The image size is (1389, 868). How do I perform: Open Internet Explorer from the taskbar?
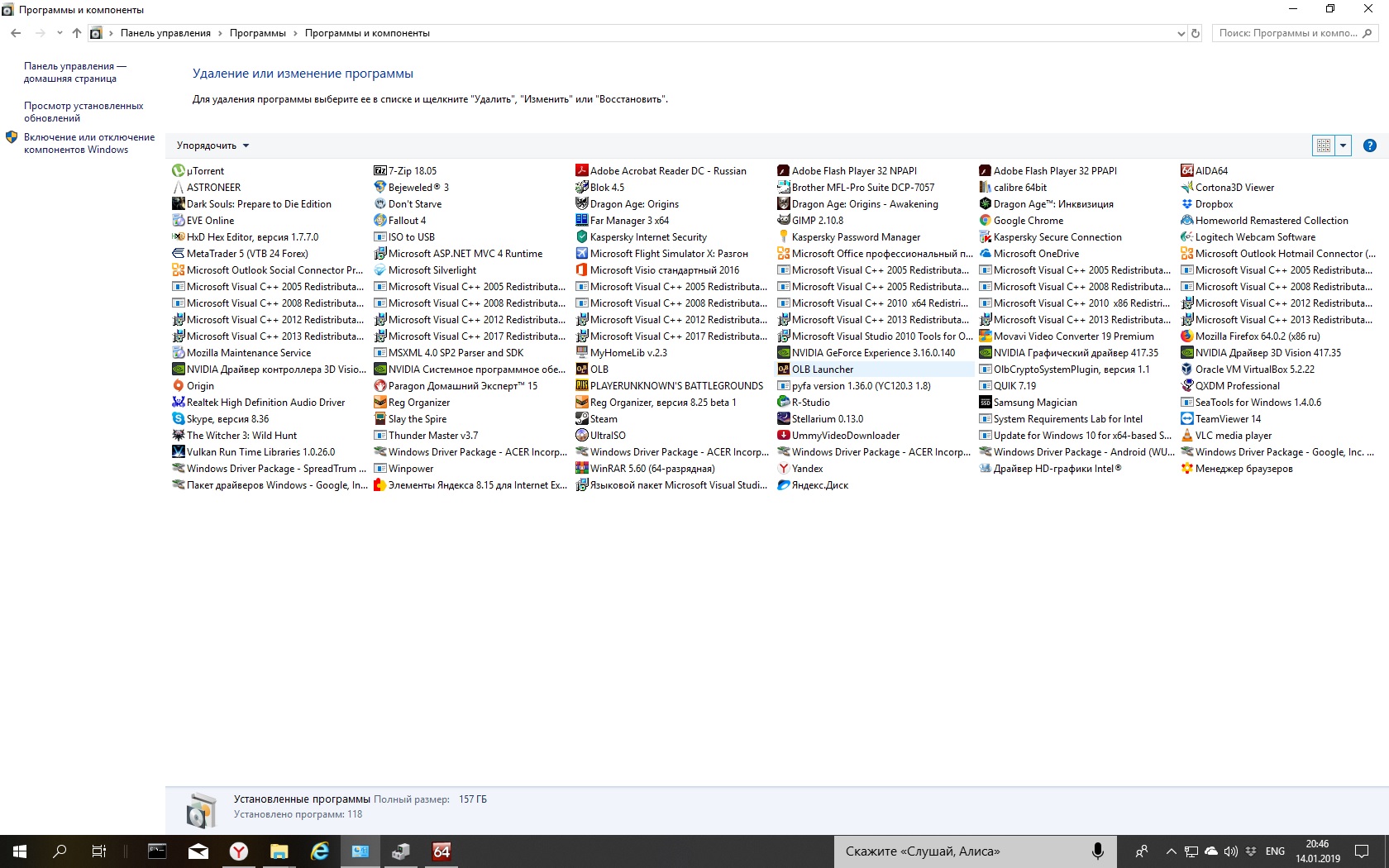[x=319, y=851]
